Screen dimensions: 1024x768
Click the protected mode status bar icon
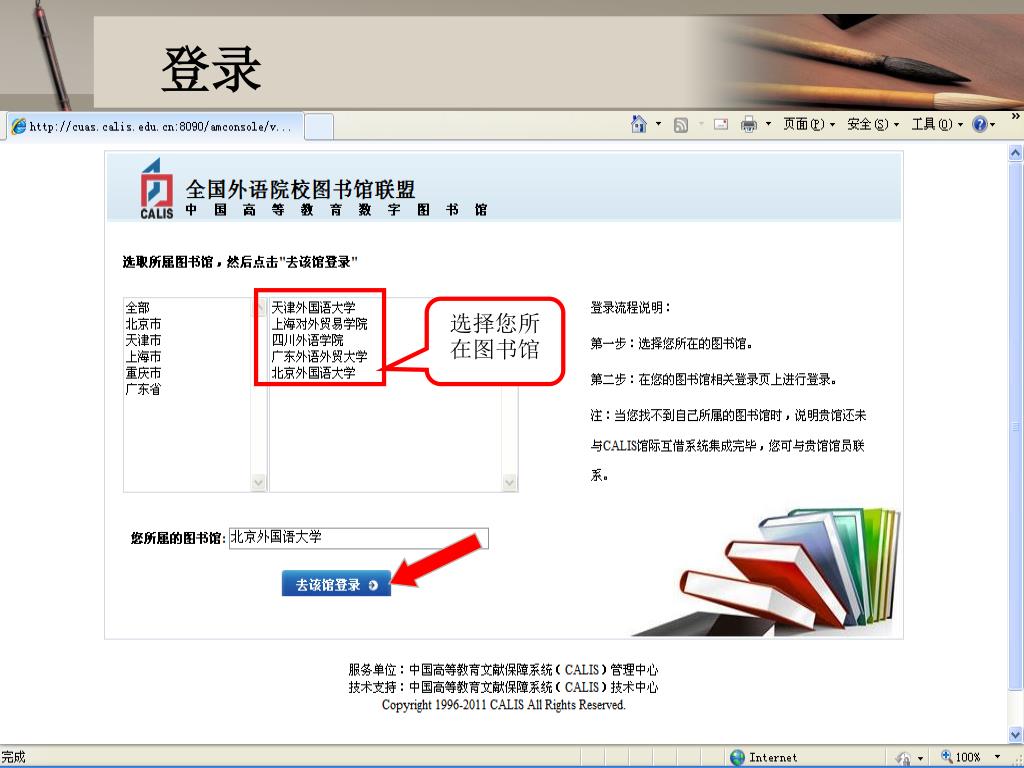pyautogui.click(x=904, y=758)
